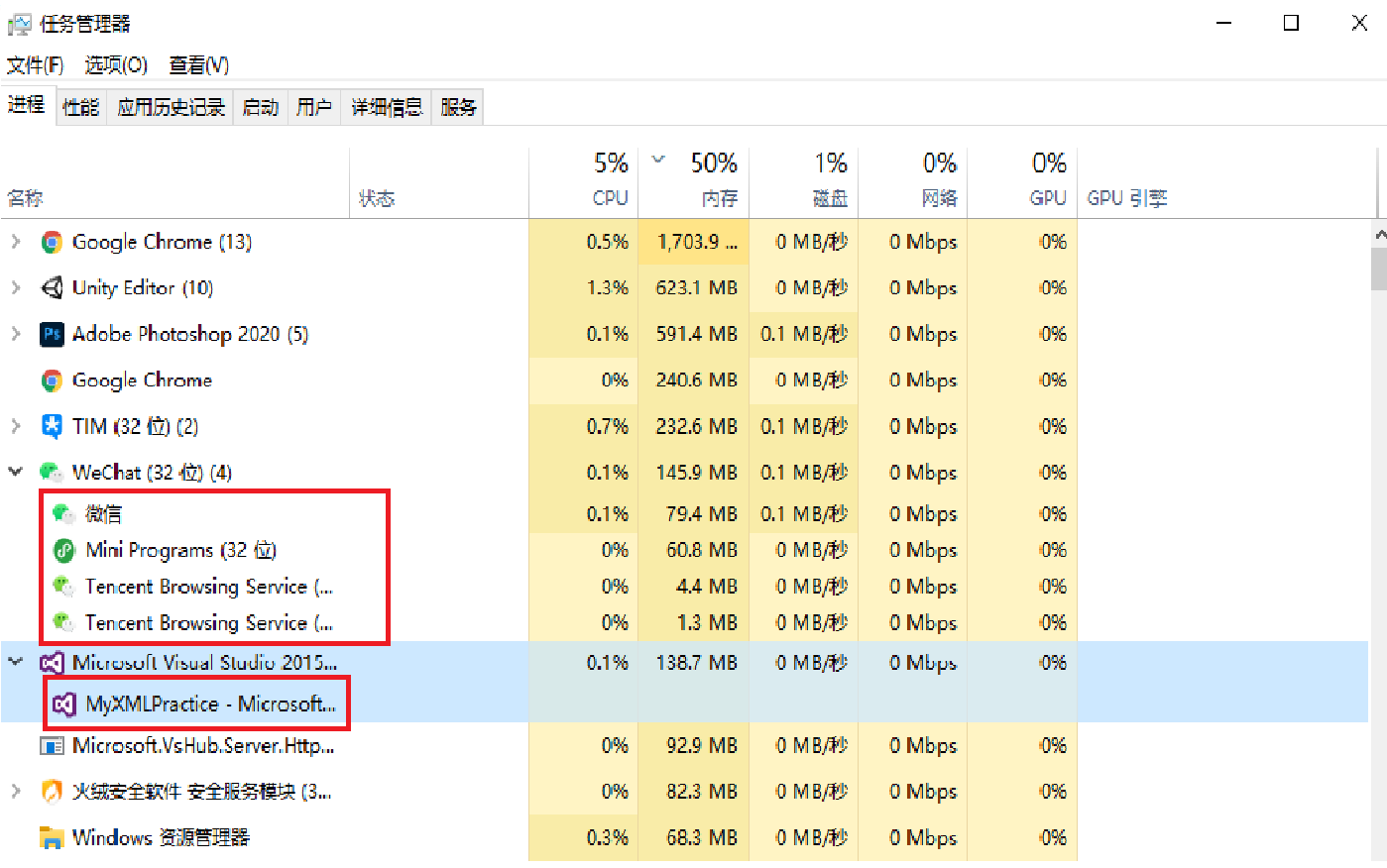Open the 详细信息 tab
Image resolution: width=1387 pixels, height=868 pixels.
point(387,107)
